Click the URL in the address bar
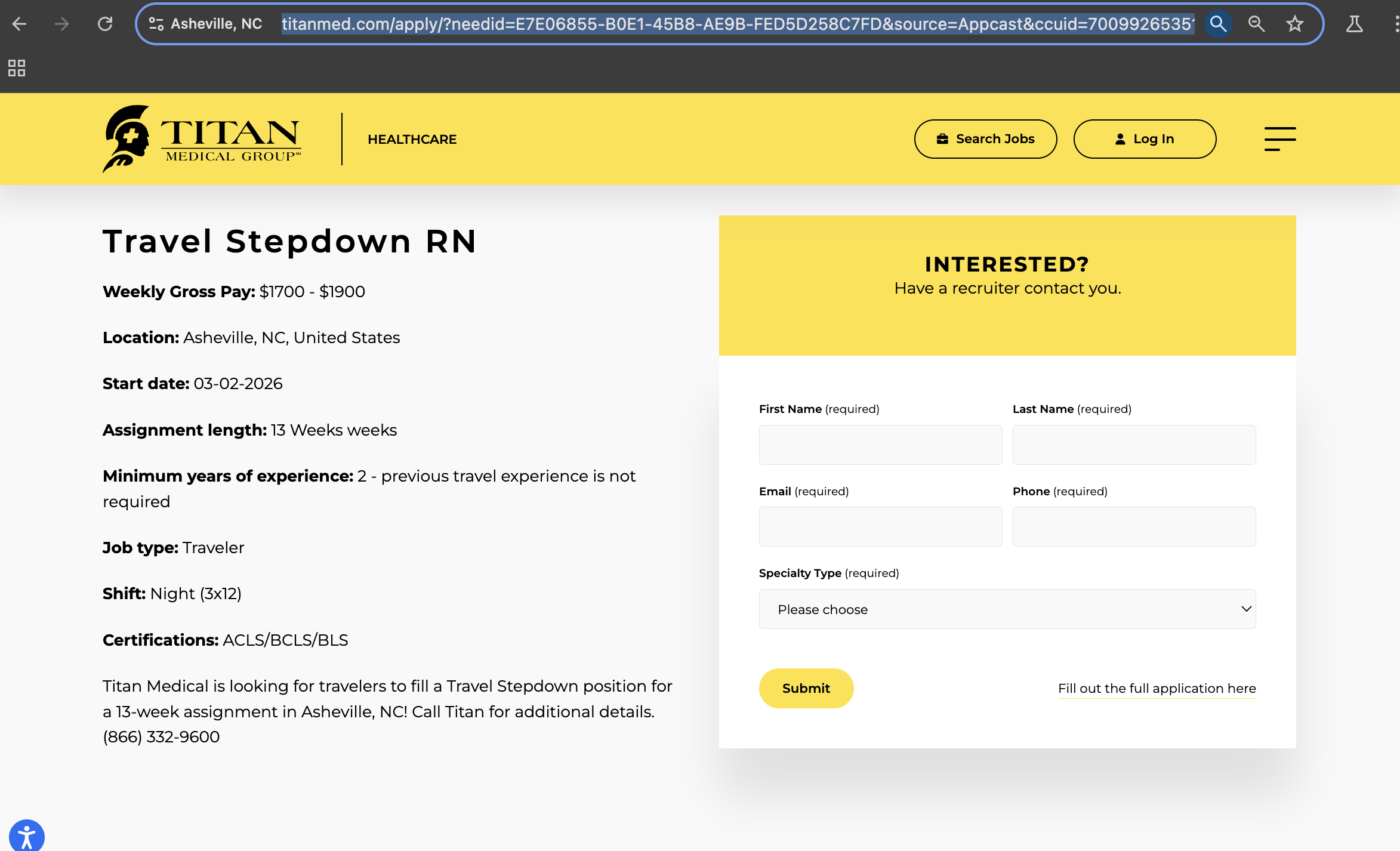1400x851 pixels. [737, 24]
